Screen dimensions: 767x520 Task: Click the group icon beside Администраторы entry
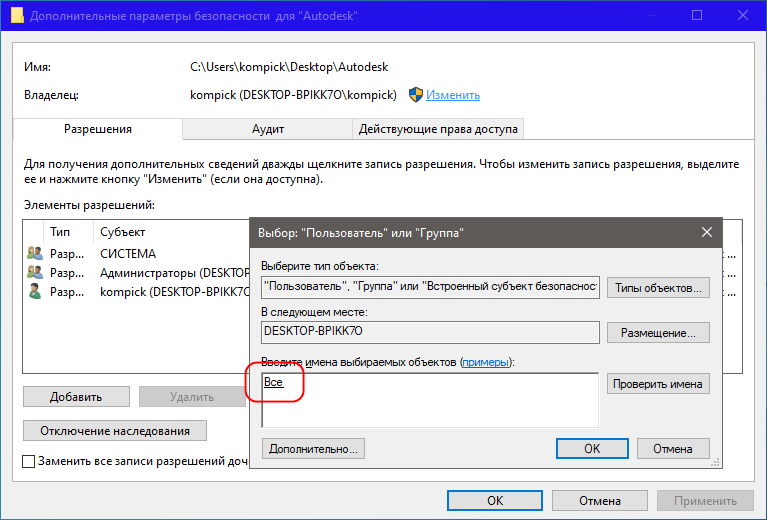[35, 272]
